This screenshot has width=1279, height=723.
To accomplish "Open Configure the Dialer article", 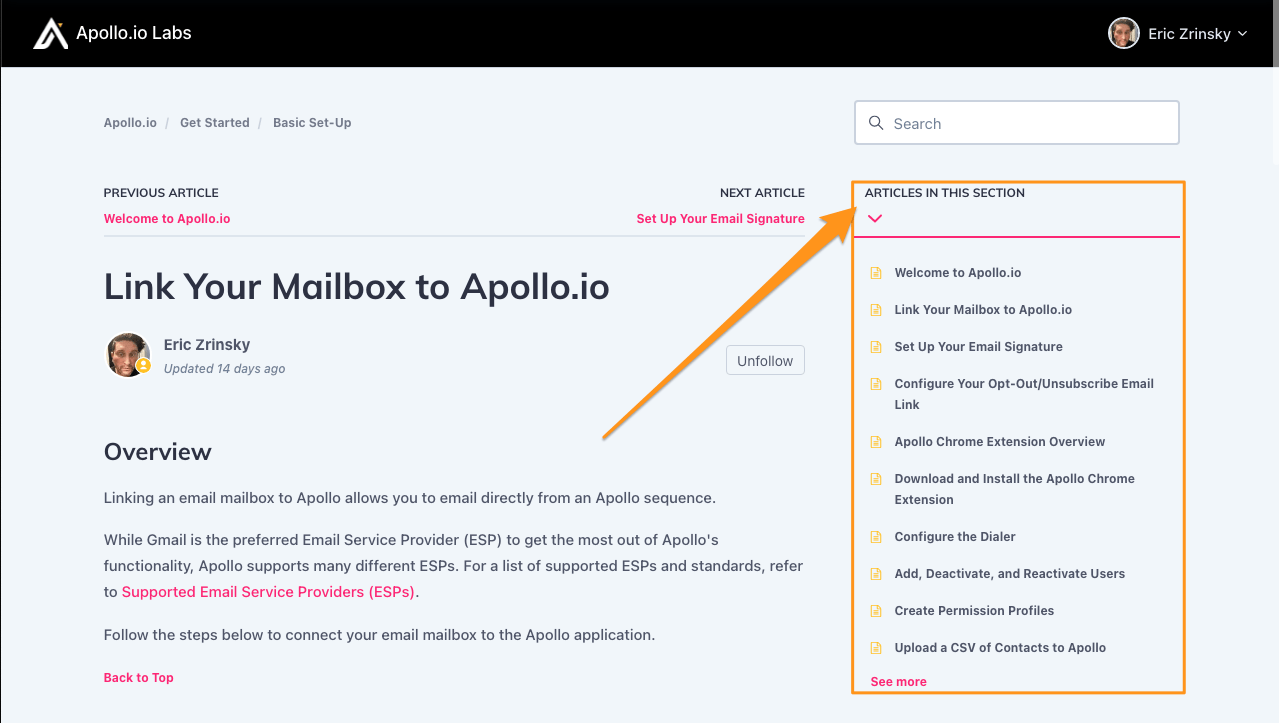I will 955,537.
